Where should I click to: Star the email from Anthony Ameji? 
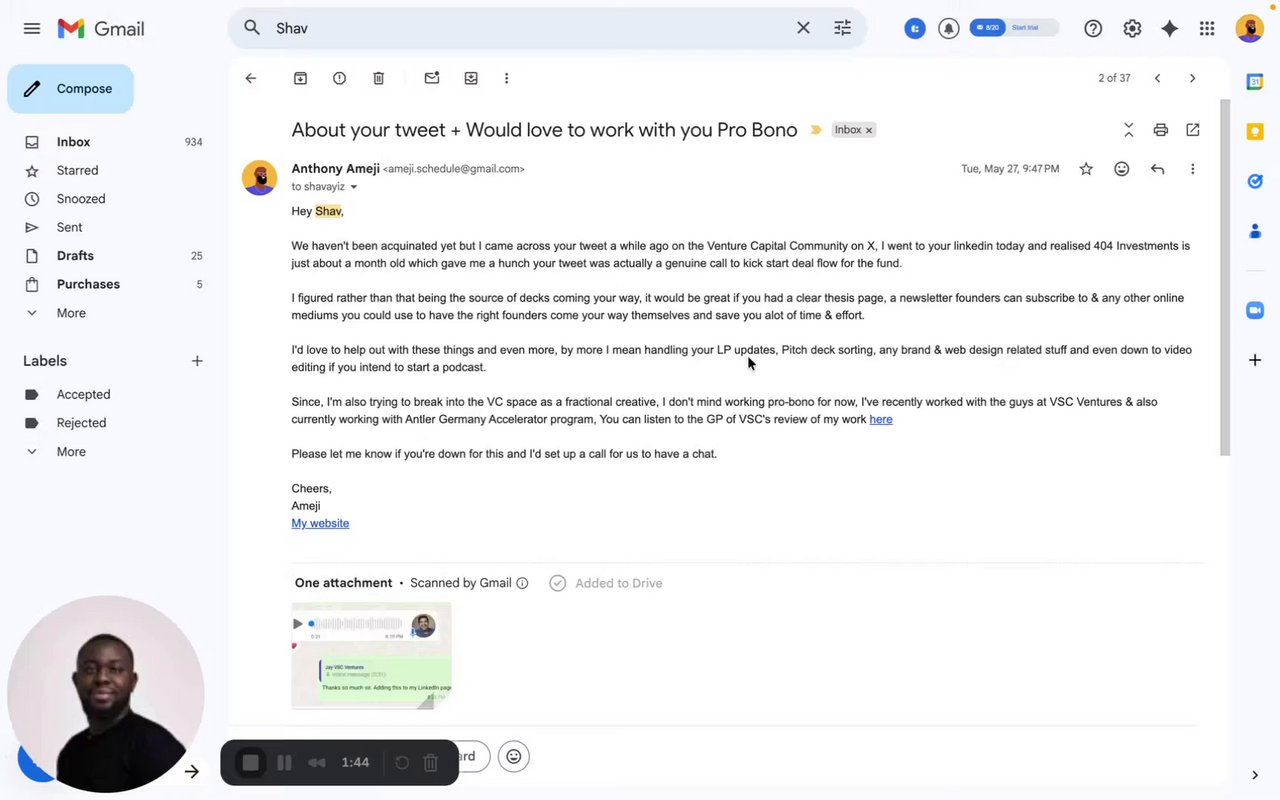[x=1086, y=169]
